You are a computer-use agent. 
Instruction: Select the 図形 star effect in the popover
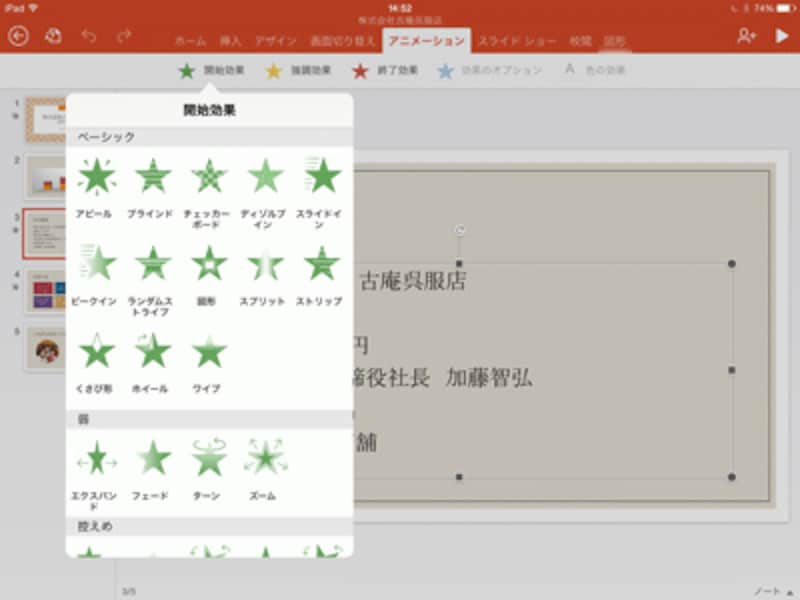pyautogui.click(x=208, y=276)
